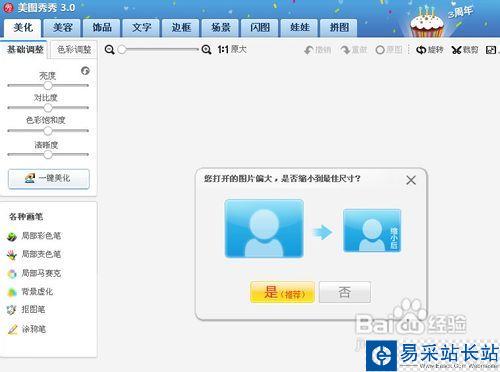Screen dimensions: 500x372
Task: Select the 拼图 tab
Action: (x=339, y=28)
